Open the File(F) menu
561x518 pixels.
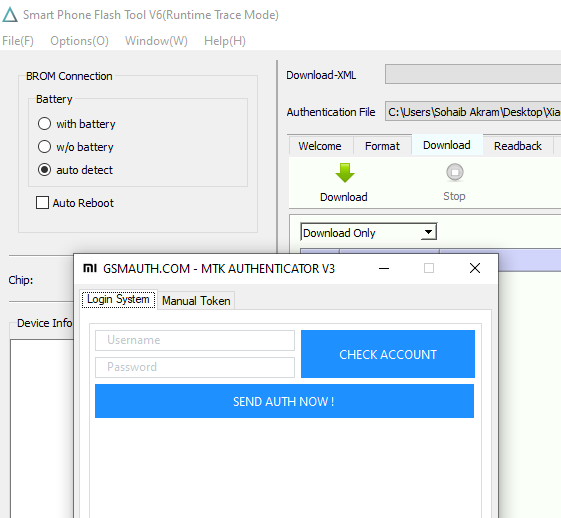(x=18, y=41)
